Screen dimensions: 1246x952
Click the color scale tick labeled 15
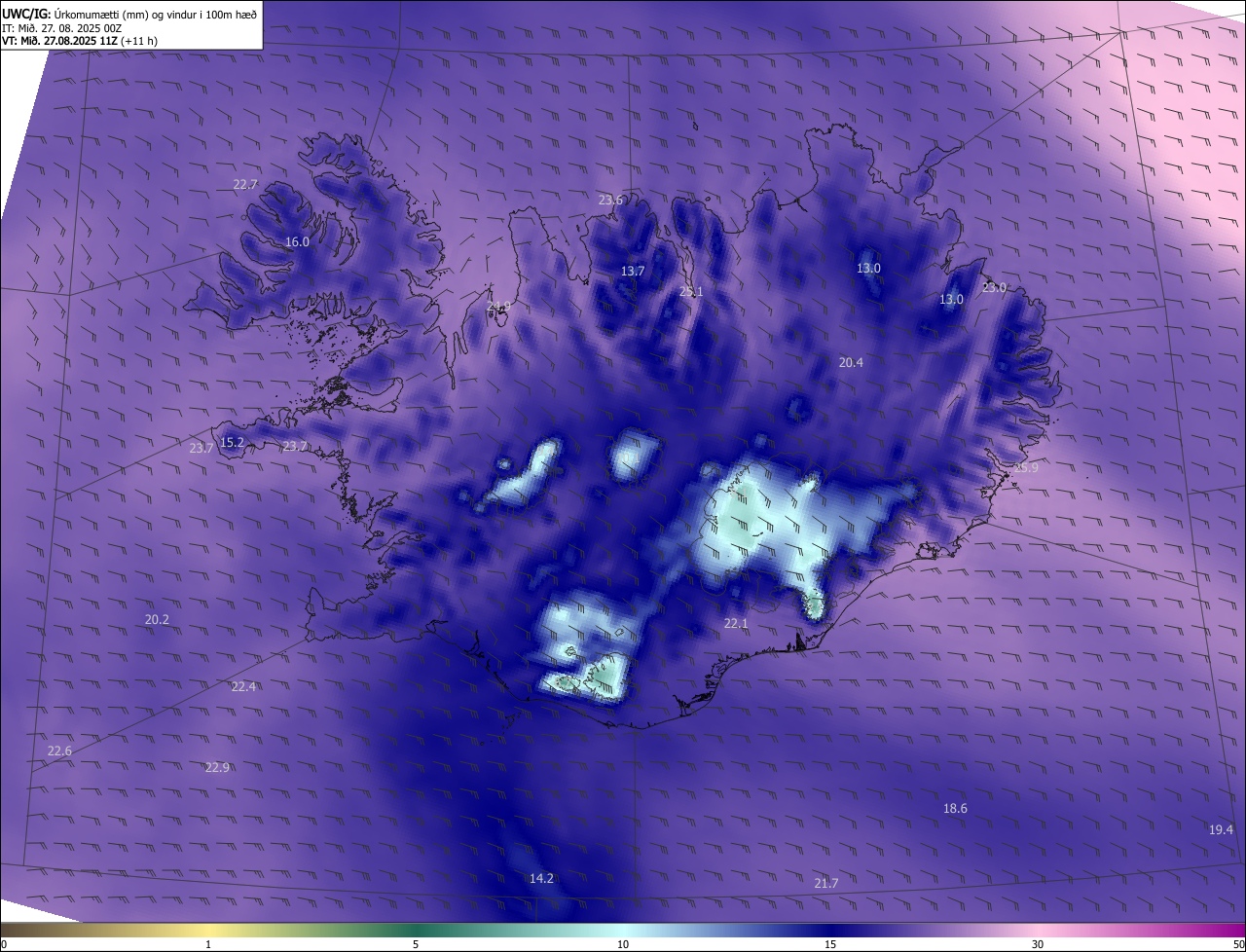point(830,945)
